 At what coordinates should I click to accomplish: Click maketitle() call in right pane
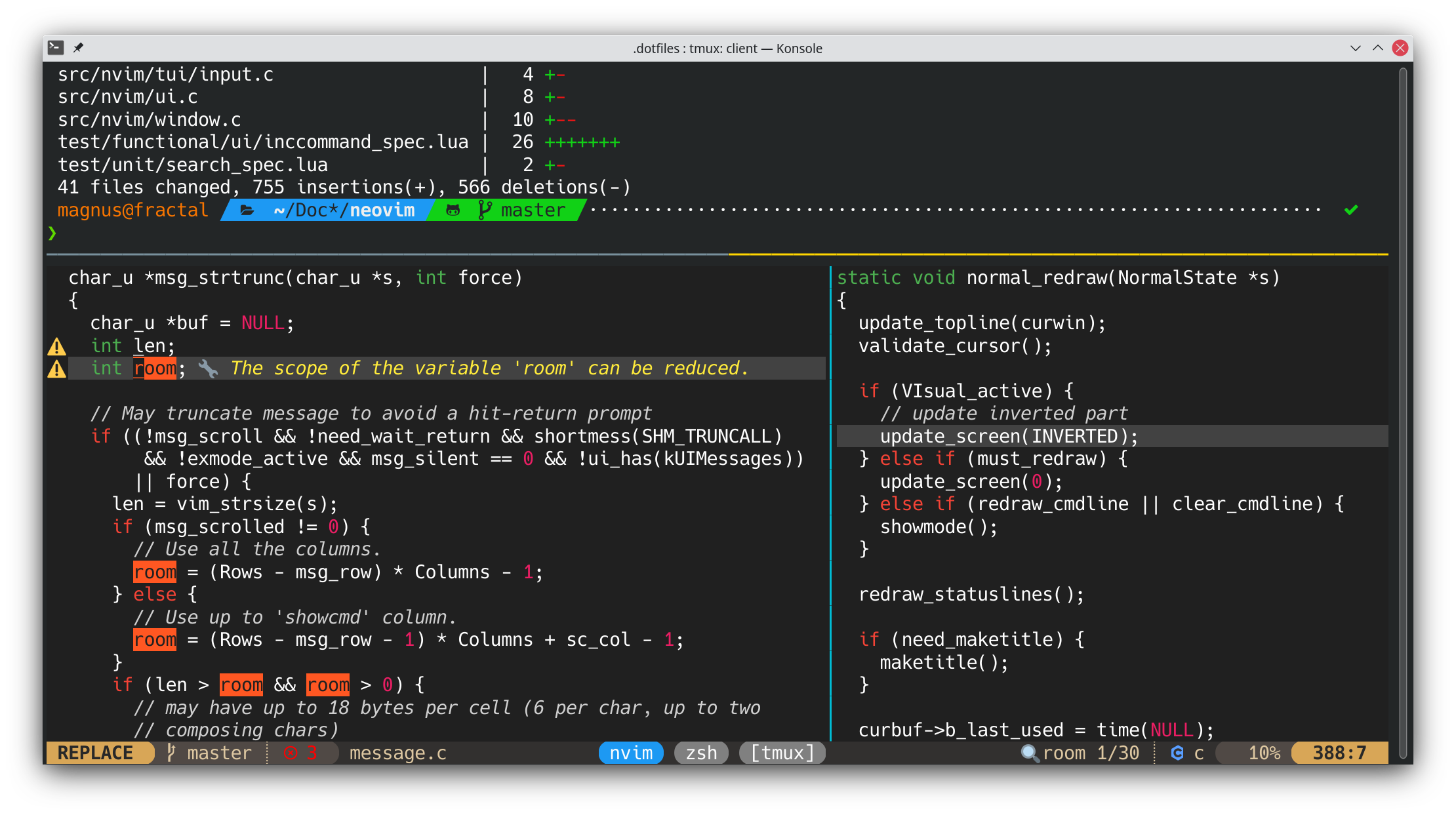(x=944, y=663)
